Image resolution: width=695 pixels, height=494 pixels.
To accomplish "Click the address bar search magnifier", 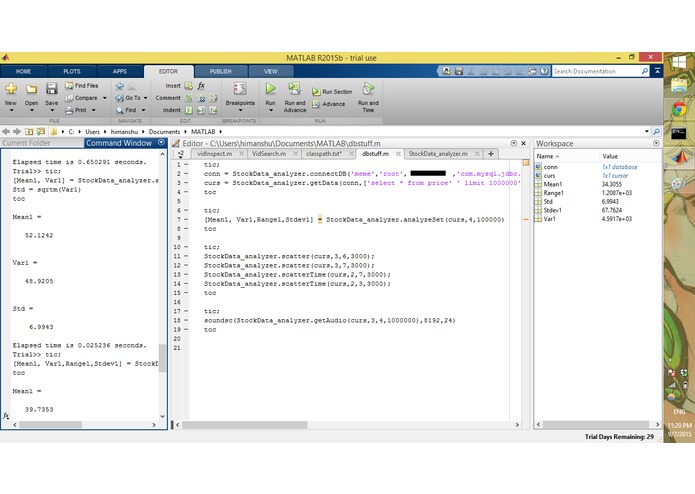I will 656,132.
